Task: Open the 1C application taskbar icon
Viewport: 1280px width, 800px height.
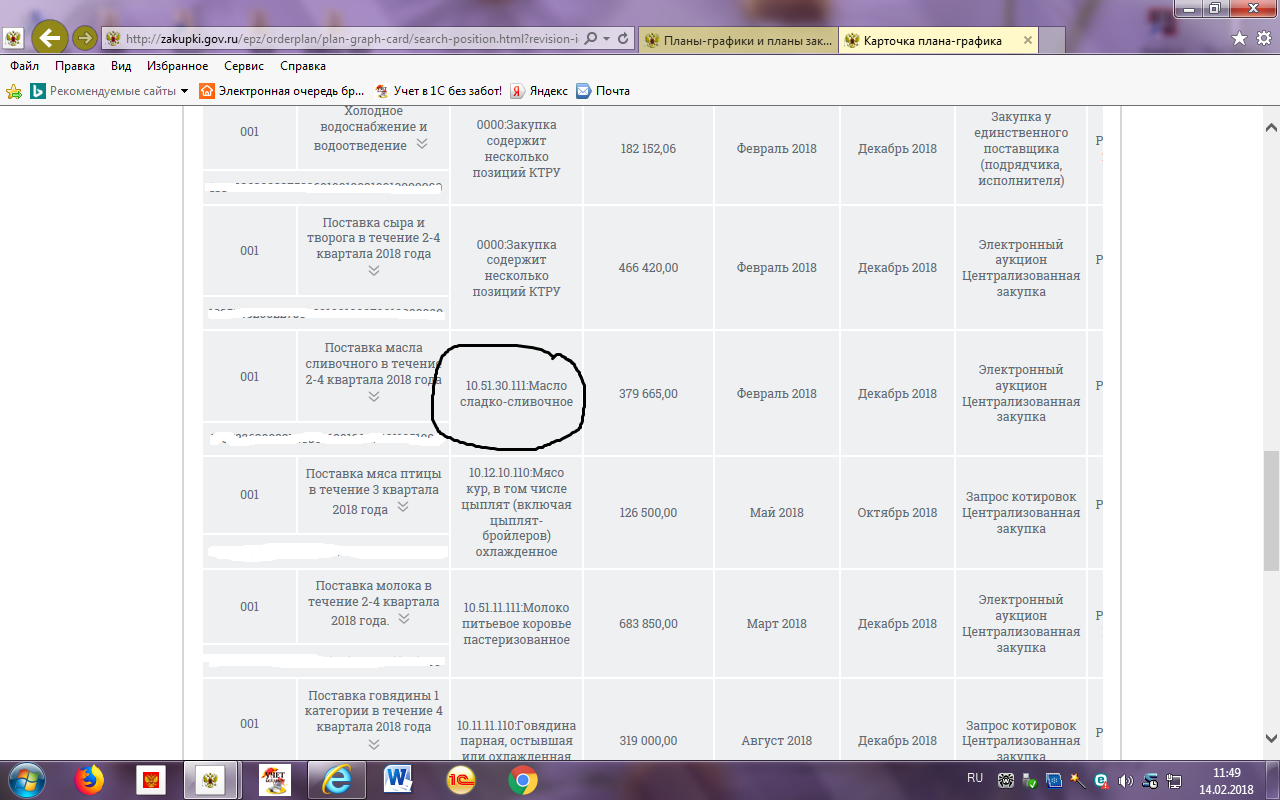Action: (x=460, y=779)
